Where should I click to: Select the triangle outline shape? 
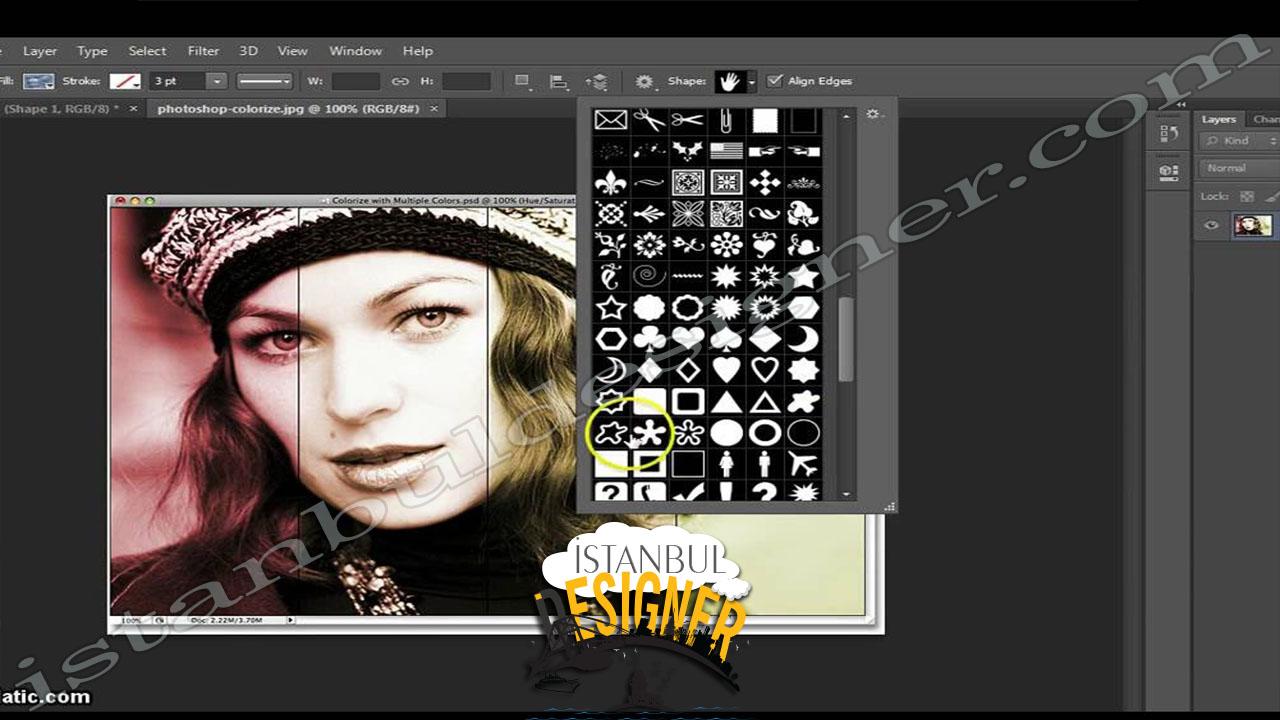[765, 402]
